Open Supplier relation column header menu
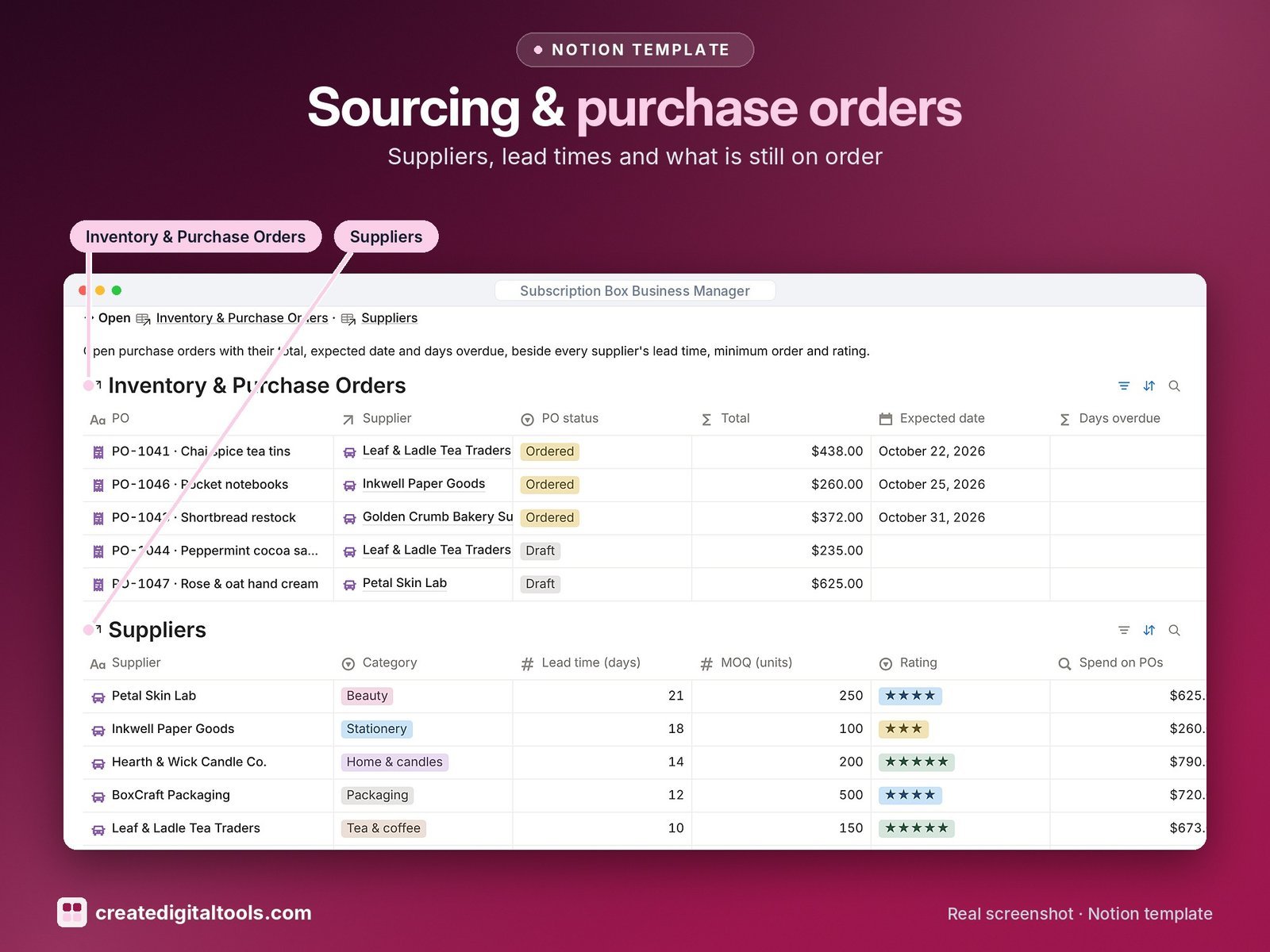Image resolution: width=1270 pixels, height=952 pixels. coord(377,419)
